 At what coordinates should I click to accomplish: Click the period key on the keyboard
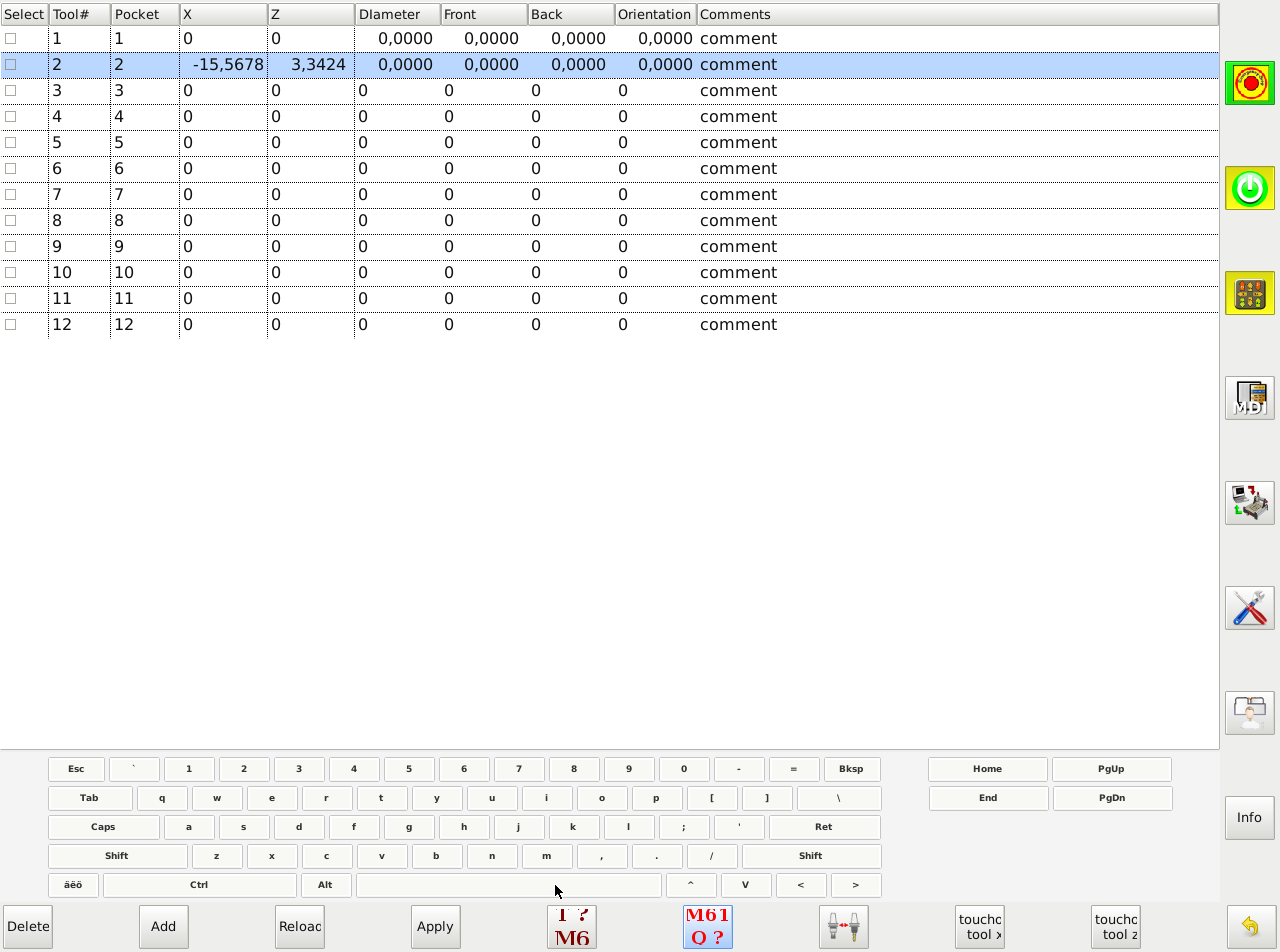[x=657, y=856]
